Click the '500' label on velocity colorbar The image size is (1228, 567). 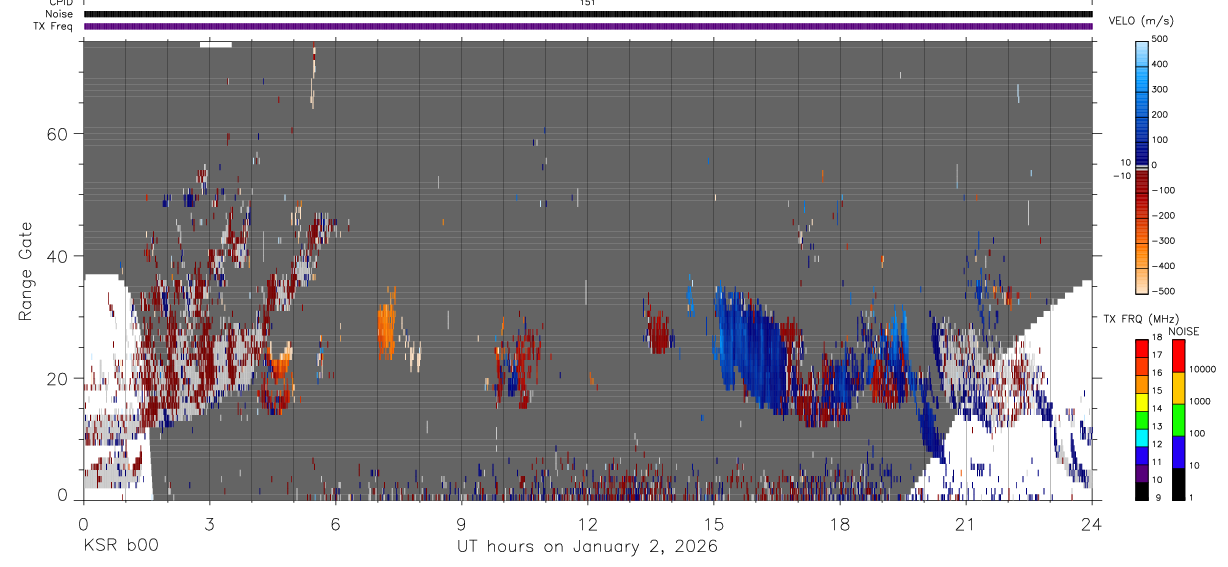(1161, 39)
